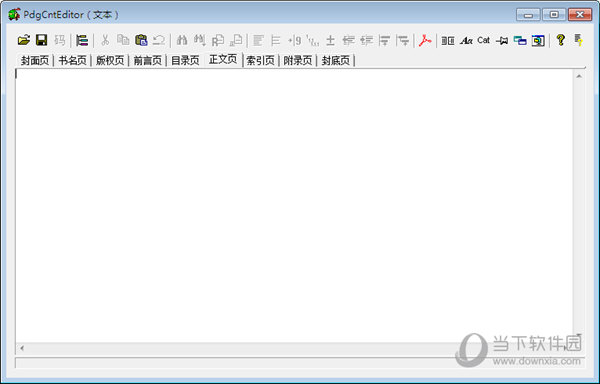The image size is (600, 384).
Task: Open help with yellow question mark
Action: [561, 40]
